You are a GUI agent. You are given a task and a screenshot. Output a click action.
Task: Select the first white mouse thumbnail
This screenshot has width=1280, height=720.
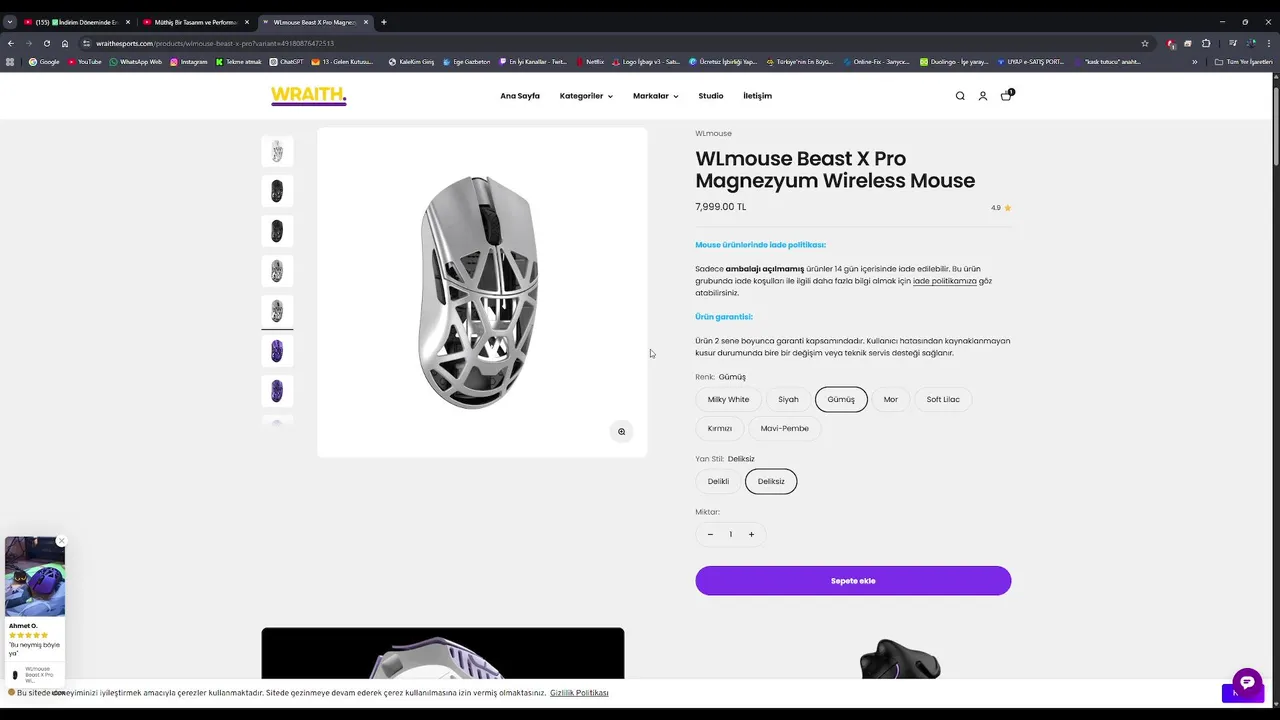pos(277,151)
